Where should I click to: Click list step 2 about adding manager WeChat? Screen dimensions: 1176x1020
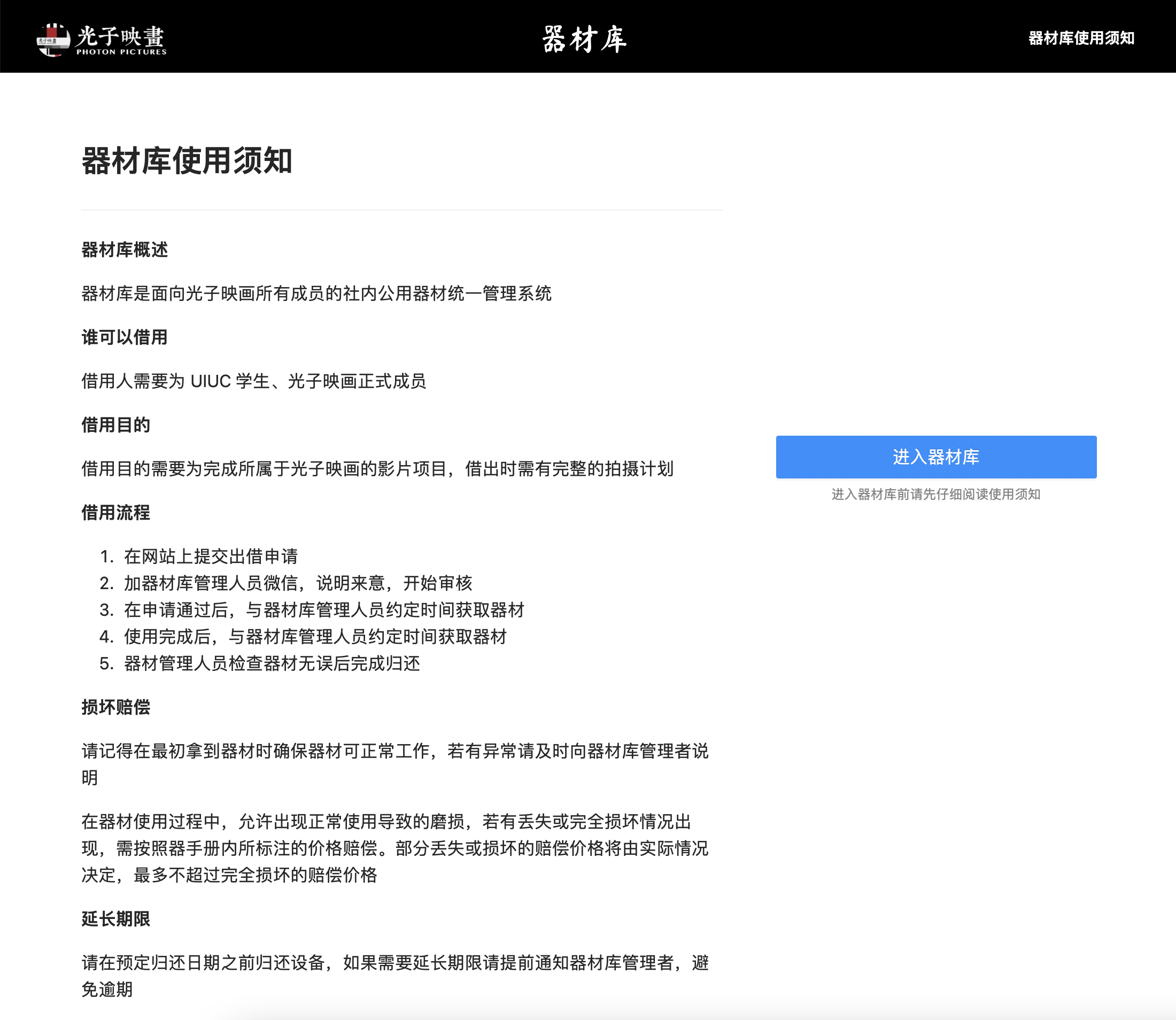pos(298,583)
